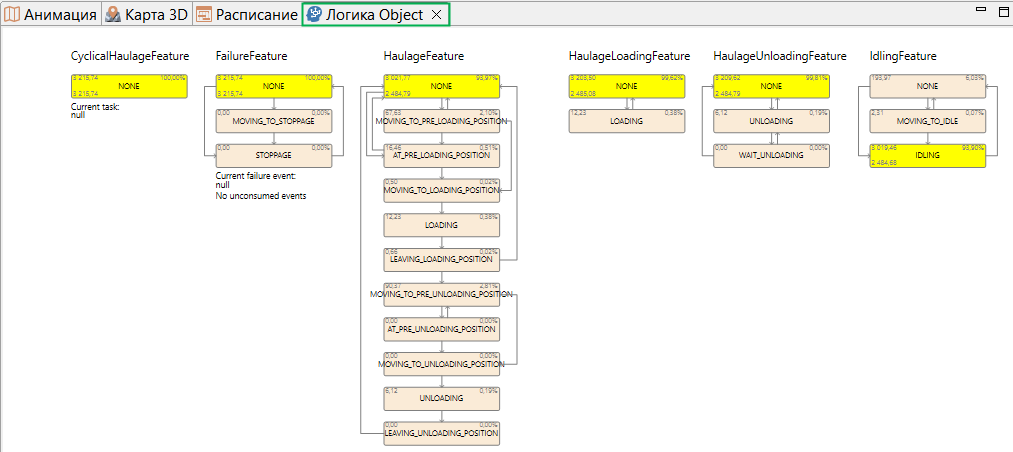
Task: Switch to the Анимация tab
Action: (x=51, y=14)
